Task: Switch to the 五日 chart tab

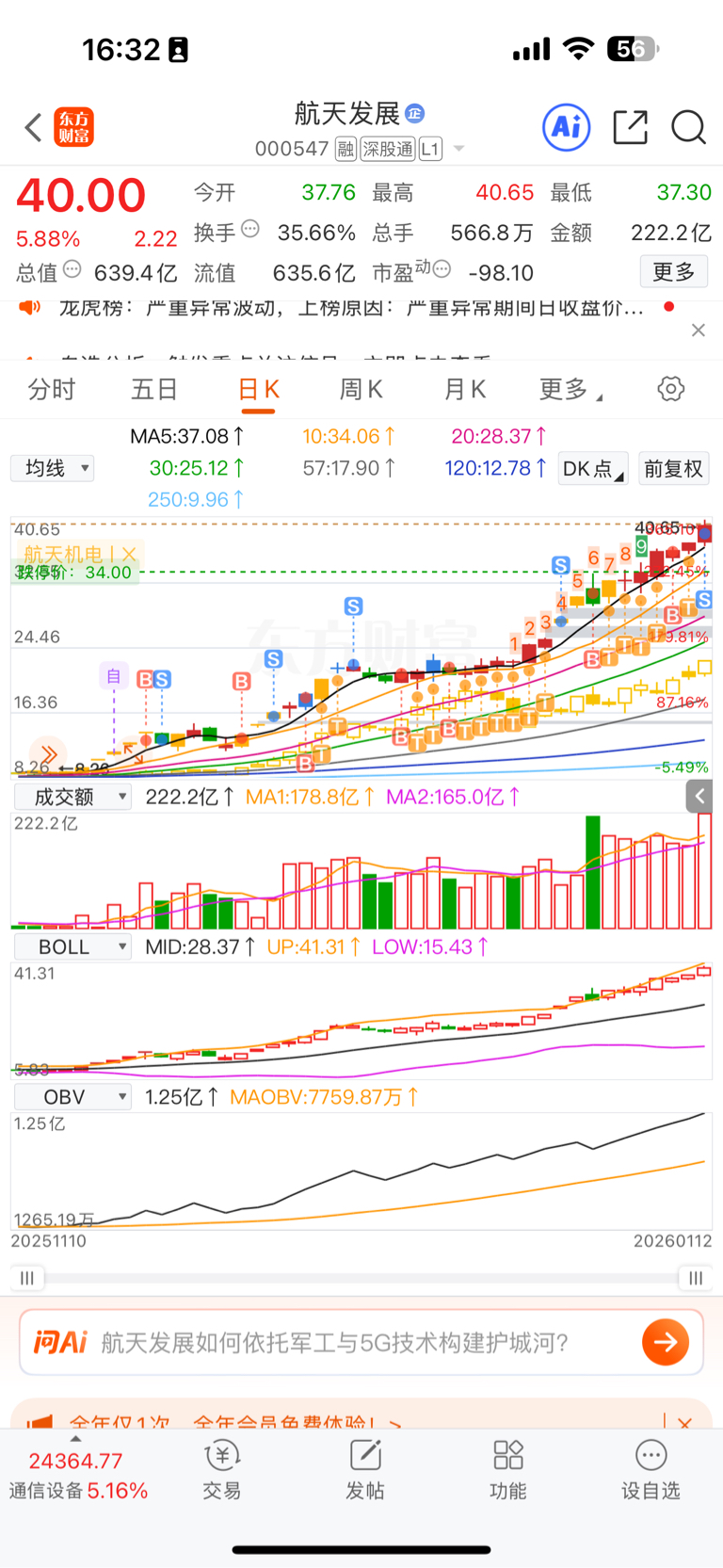Action: [154, 389]
